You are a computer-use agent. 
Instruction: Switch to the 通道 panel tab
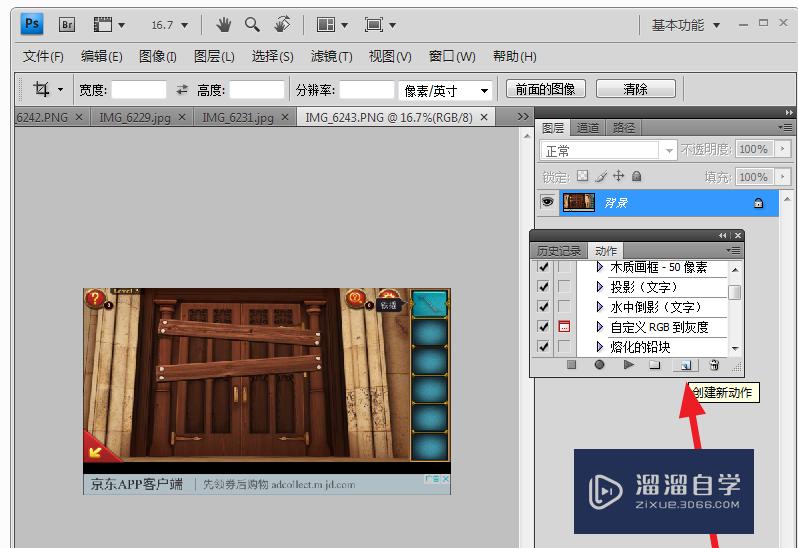point(587,128)
